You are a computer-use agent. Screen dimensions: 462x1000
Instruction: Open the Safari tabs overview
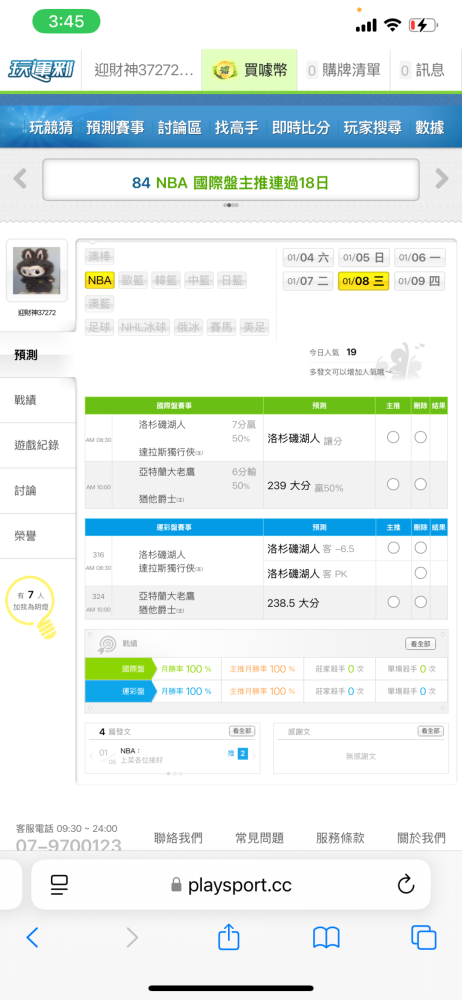click(x=424, y=937)
